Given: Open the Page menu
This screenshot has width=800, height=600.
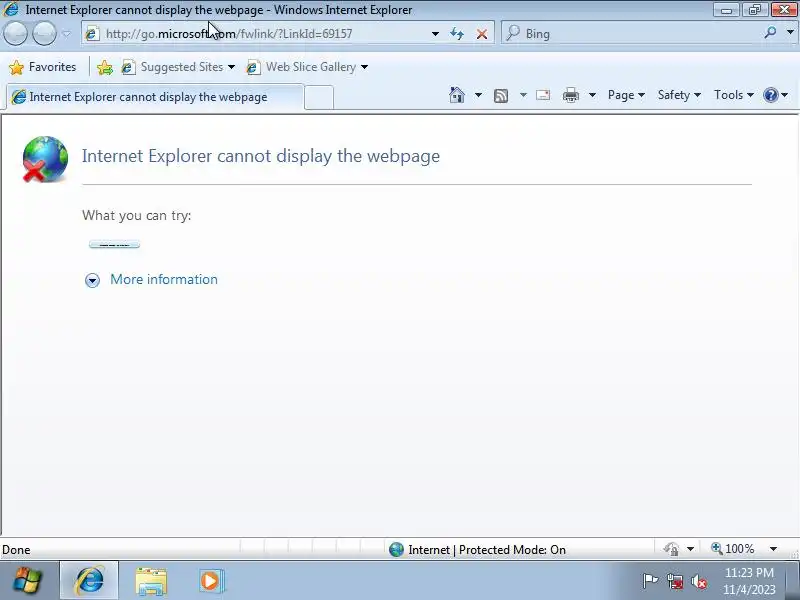Looking at the screenshot, I should (x=626, y=95).
